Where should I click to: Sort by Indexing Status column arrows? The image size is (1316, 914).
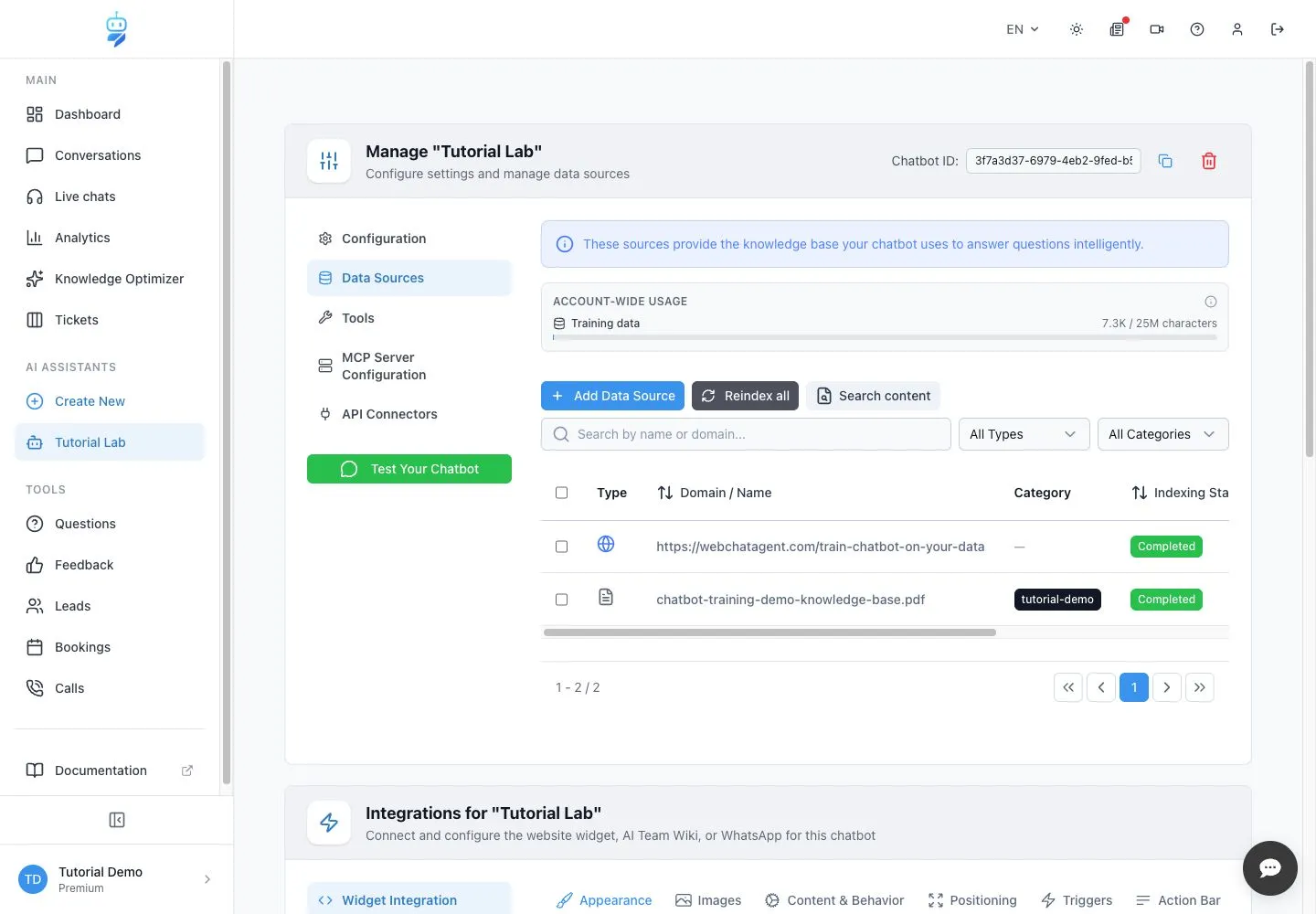1140,493
